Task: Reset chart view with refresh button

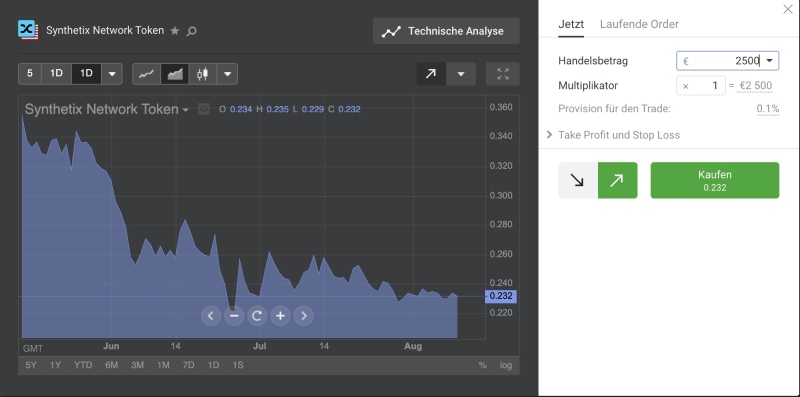Action: click(x=257, y=316)
